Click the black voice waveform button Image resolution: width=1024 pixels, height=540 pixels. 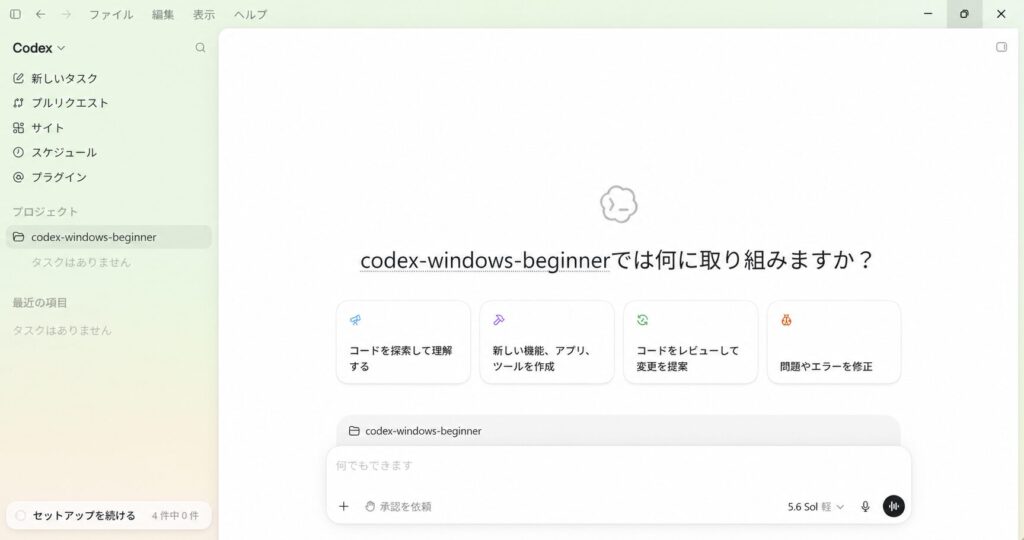894,506
